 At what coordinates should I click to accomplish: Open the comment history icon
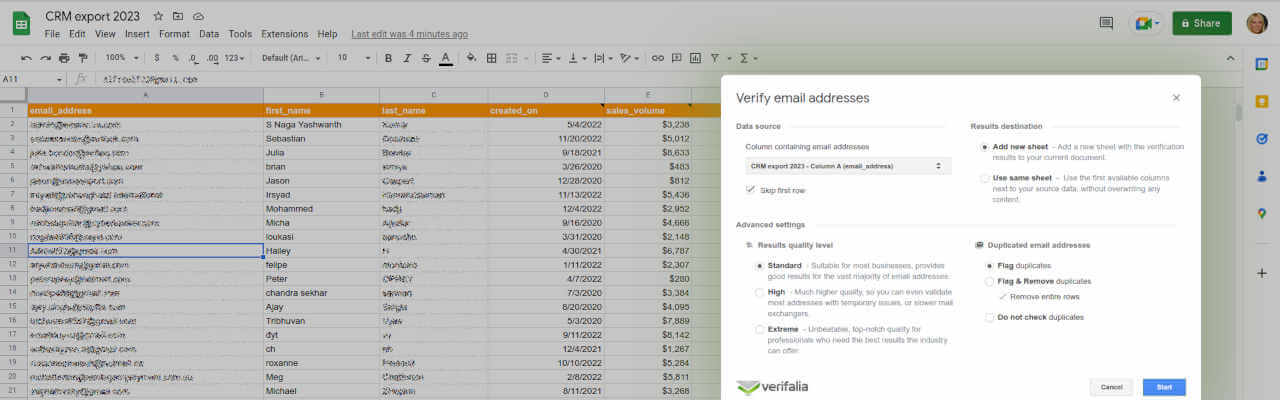pos(1106,23)
